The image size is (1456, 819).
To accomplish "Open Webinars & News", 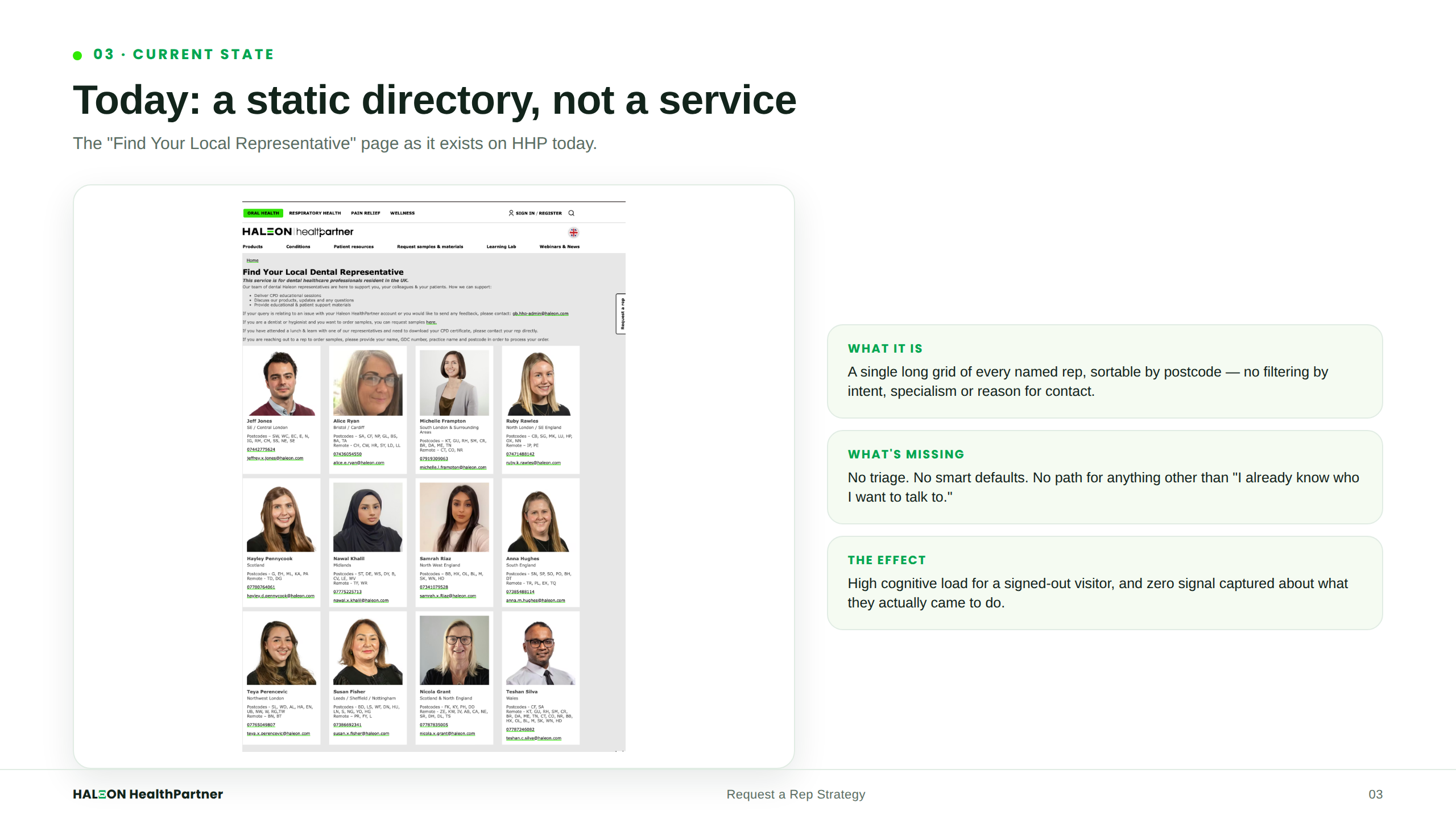I will tap(560, 247).
